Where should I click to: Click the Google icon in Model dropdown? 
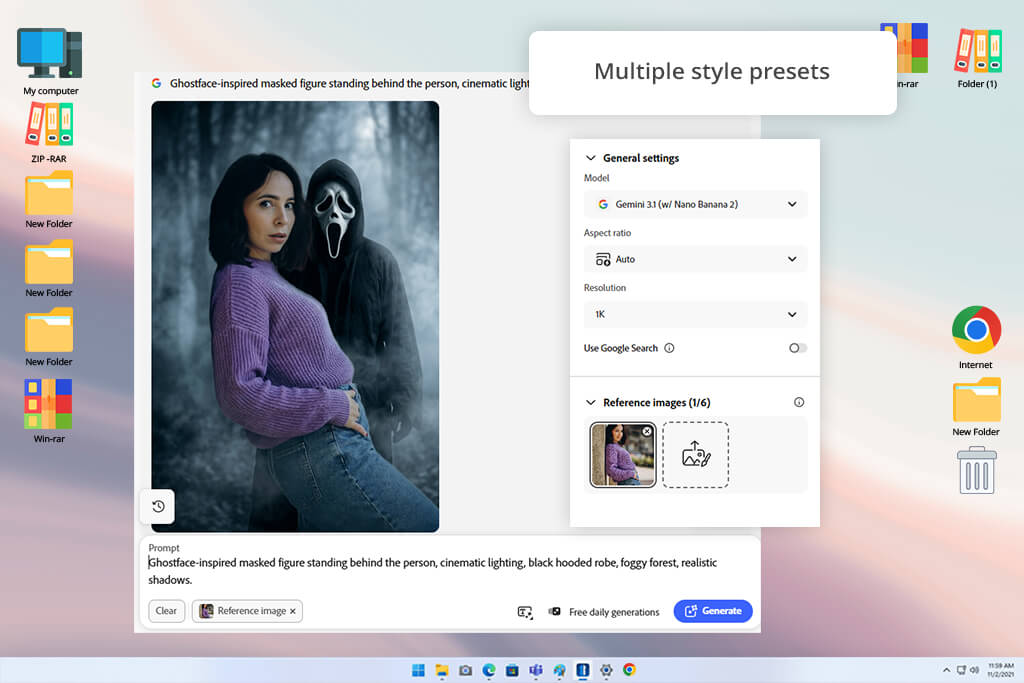click(x=603, y=204)
